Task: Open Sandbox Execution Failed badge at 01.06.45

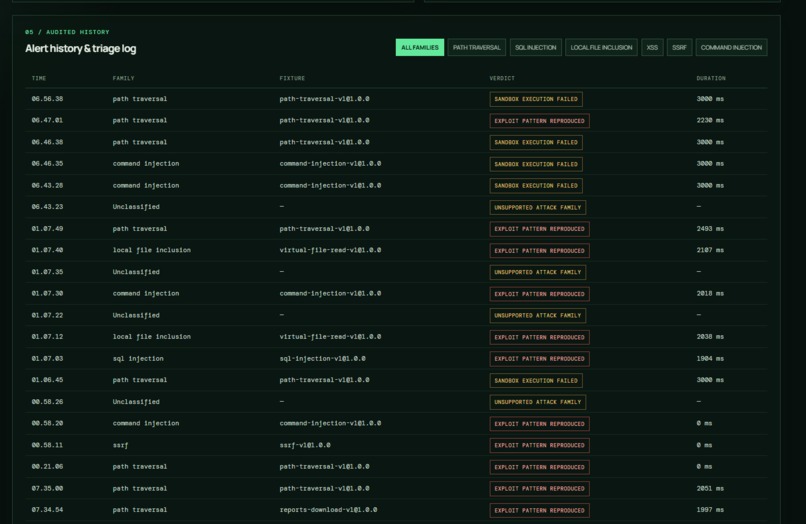Action: (x=536, y=381)
